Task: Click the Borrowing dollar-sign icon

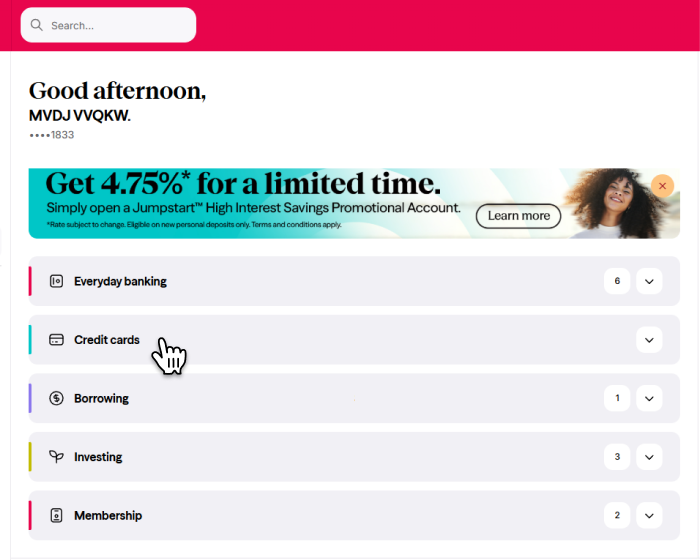Action: (56, 399)
